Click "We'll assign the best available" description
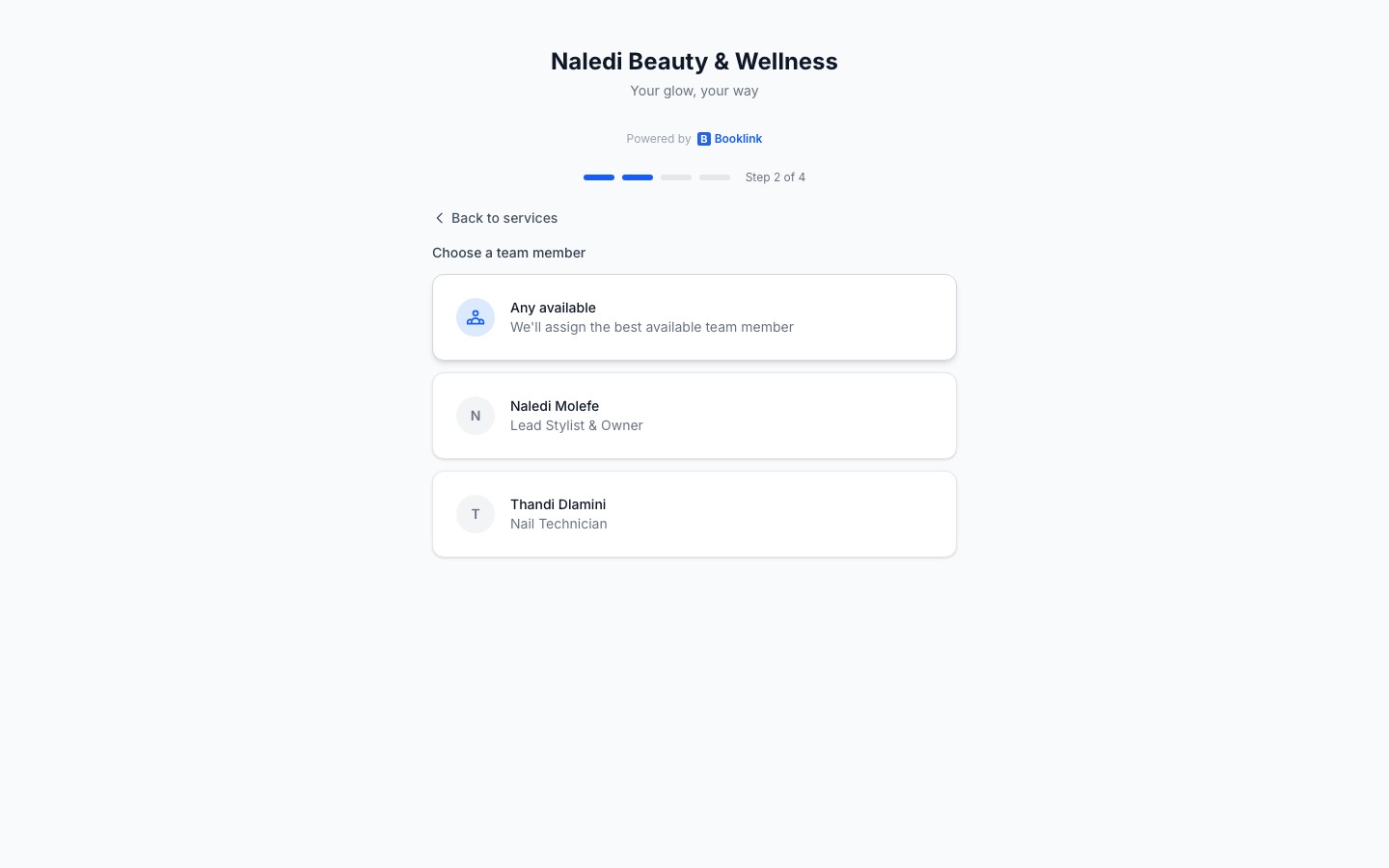The image size is (1389, 868). [651, 327]
